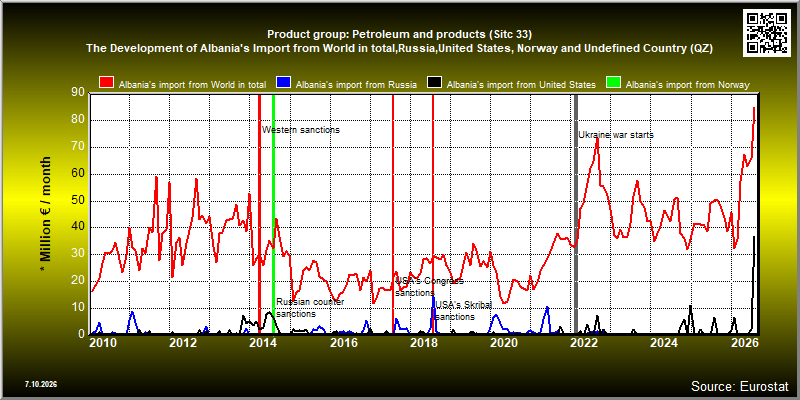
Task: Click the y-axis title "* Million € / month"
Action: point(46,215)
